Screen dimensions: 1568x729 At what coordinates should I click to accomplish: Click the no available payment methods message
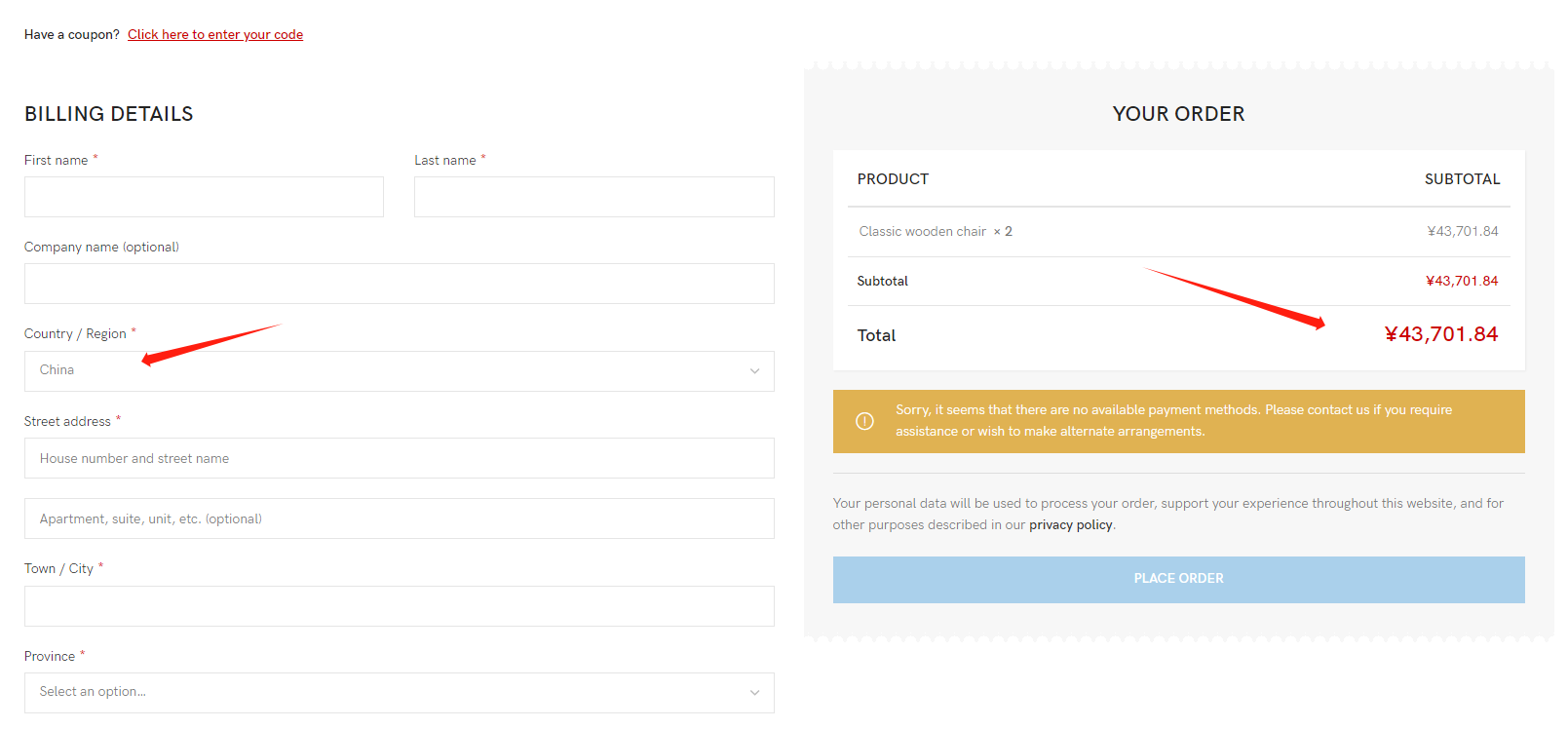pos(1173,421)
